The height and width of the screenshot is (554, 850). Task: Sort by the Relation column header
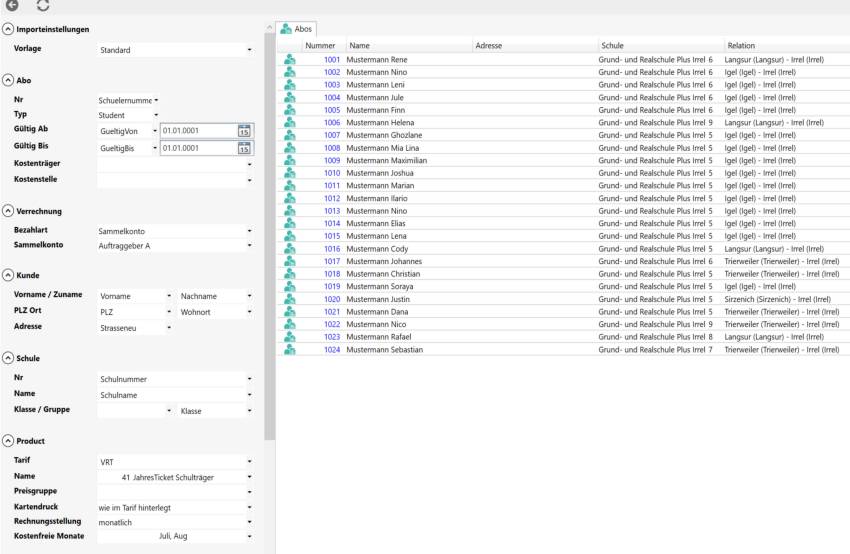(787, 46)
